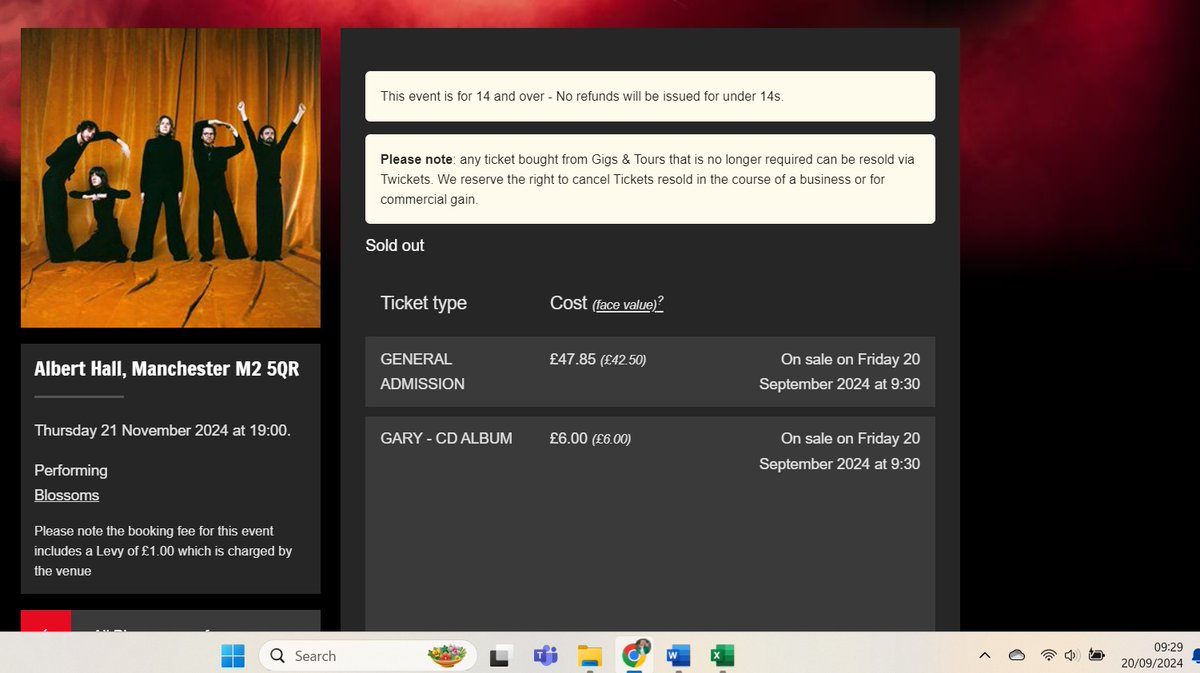Click the Ticket type column header
1200x673 pixels.
(424, 303)
